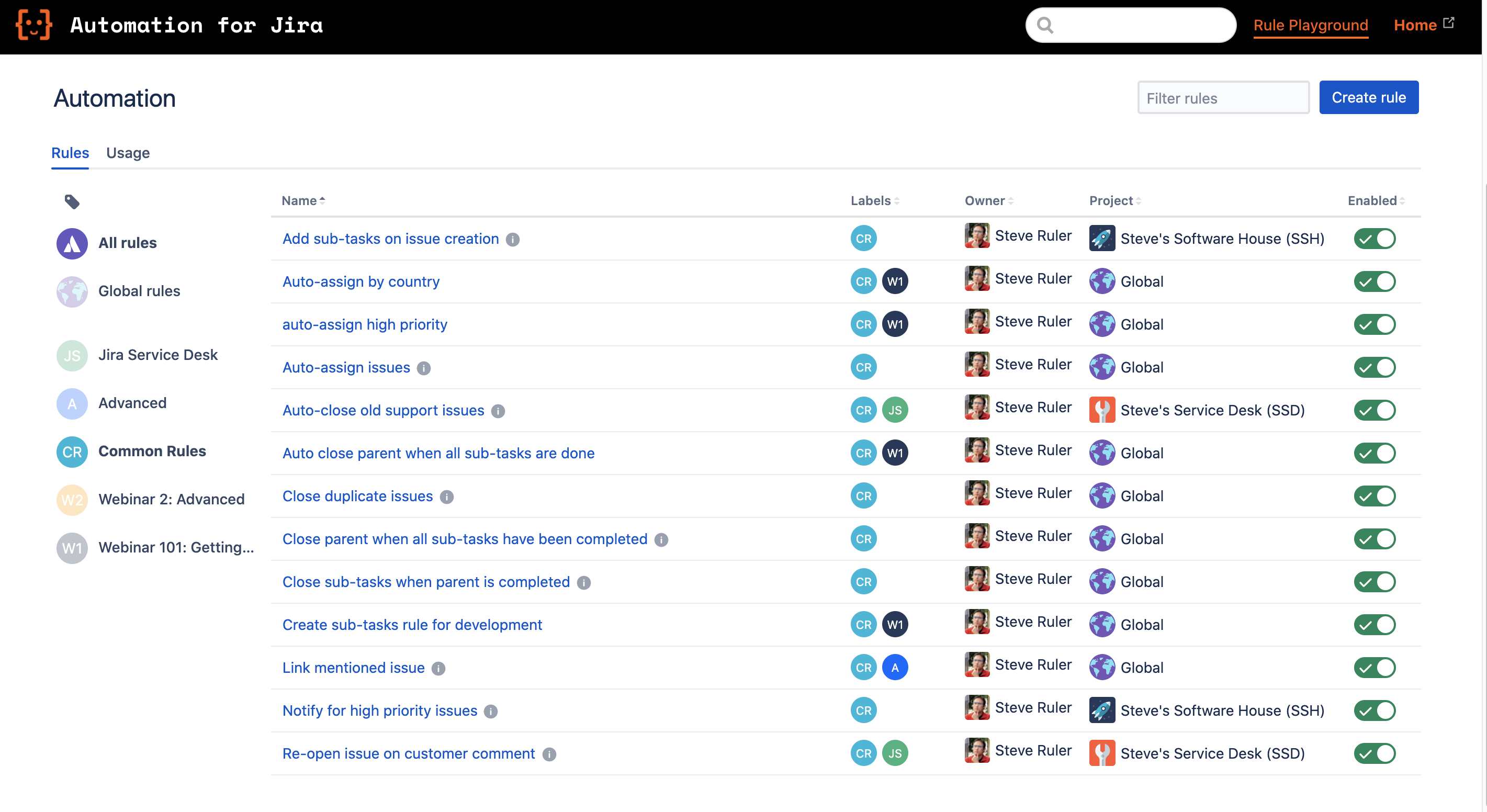Disable the Add sub-tasks on issue creation rule

(1375, 239)
